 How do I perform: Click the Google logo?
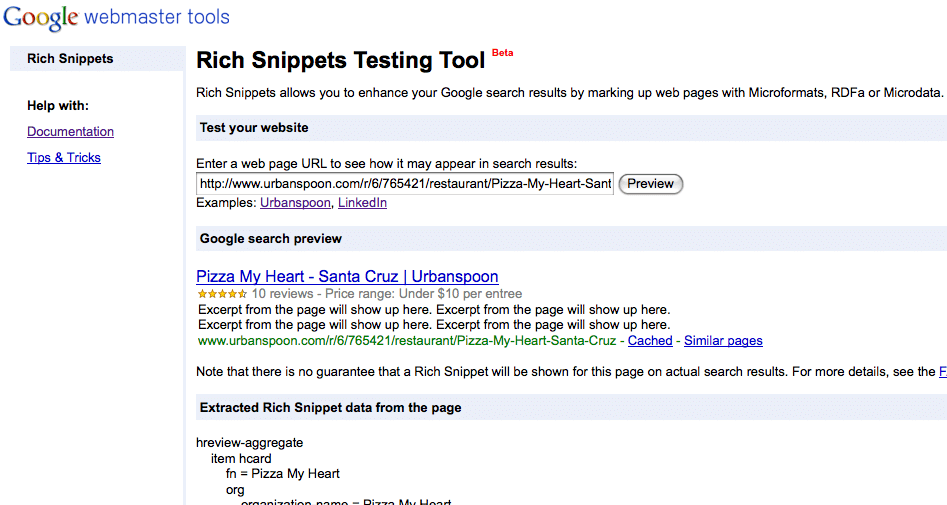[41, 18]
